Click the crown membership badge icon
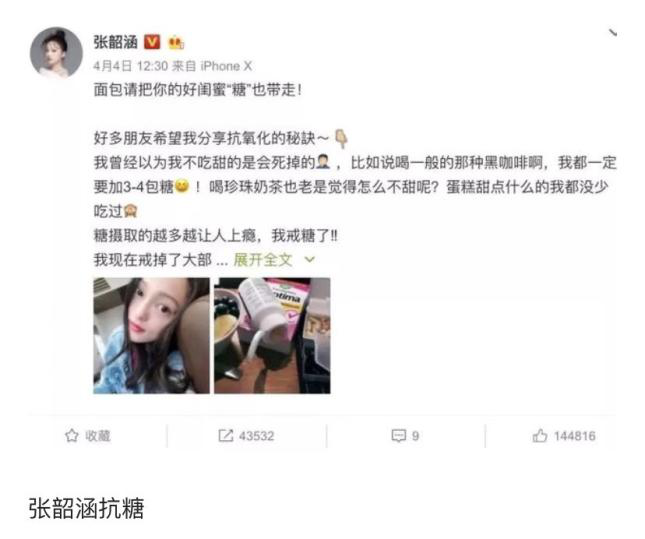 [x=176, y=42]
